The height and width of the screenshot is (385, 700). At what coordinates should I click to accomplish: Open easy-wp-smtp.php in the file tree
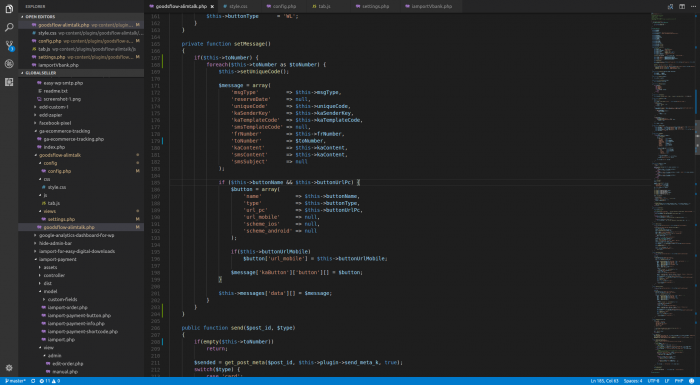tap(63, 83)
